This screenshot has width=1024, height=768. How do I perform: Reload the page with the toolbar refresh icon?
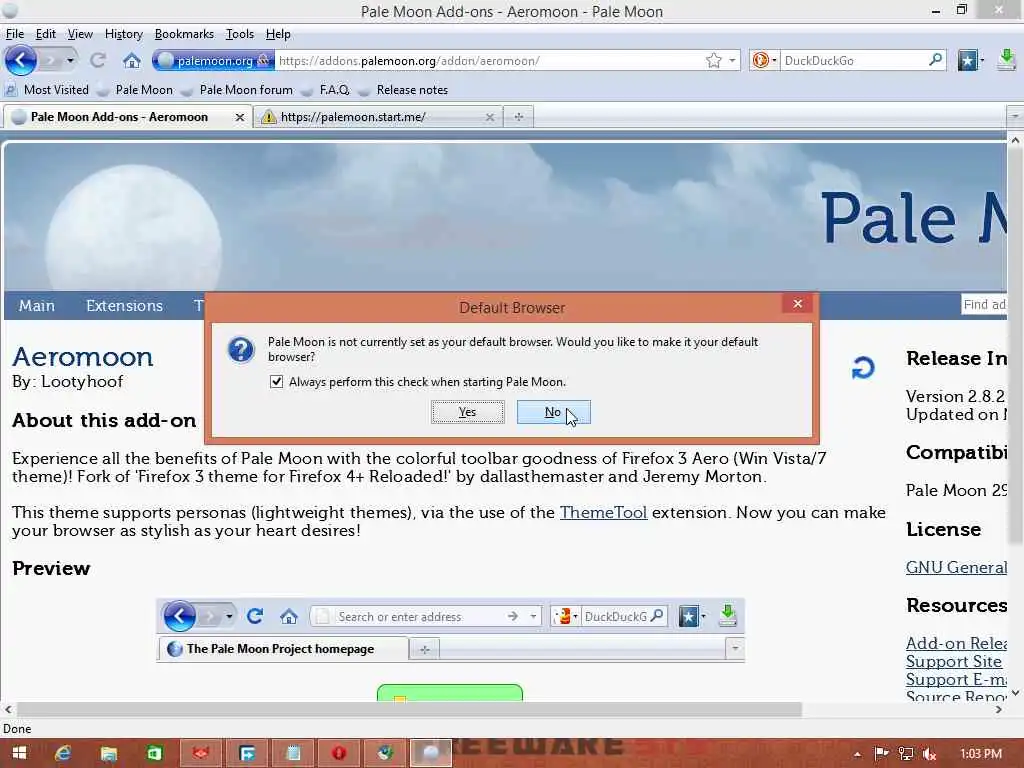[x=98, y=61]
